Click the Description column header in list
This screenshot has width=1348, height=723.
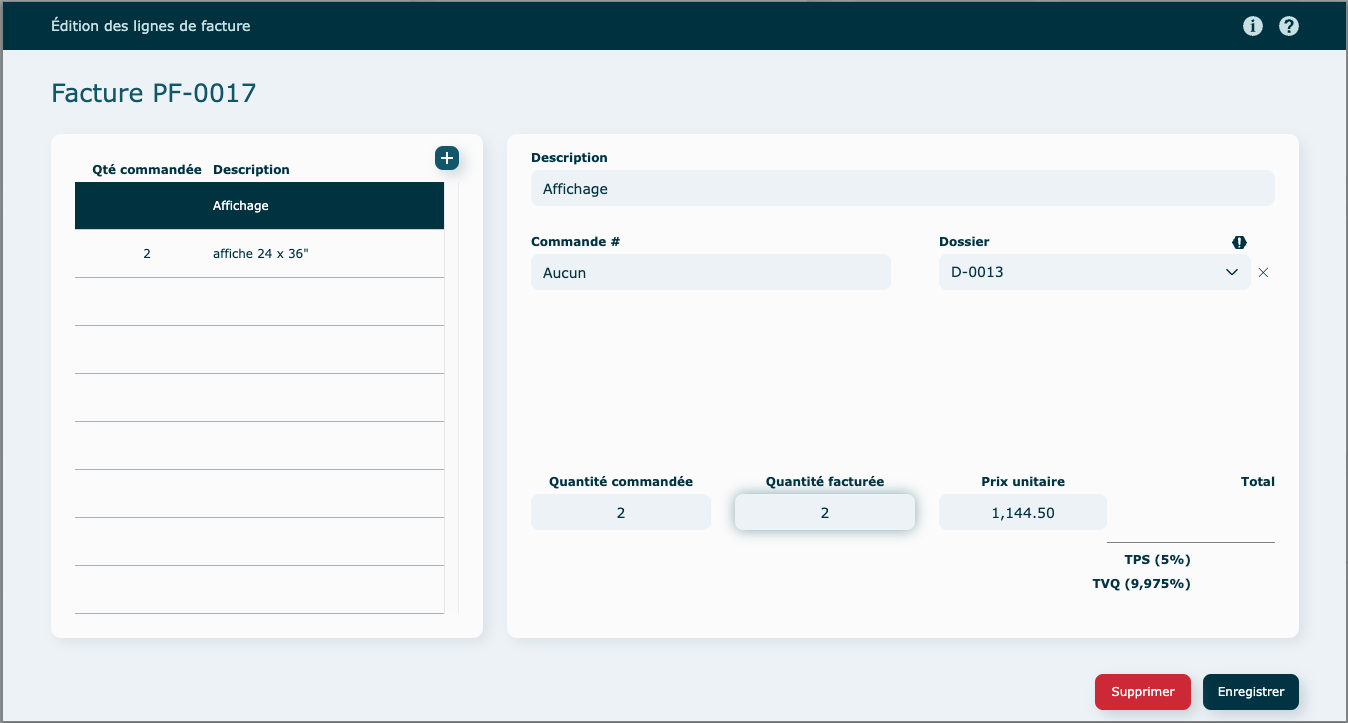tap(251, 170)
